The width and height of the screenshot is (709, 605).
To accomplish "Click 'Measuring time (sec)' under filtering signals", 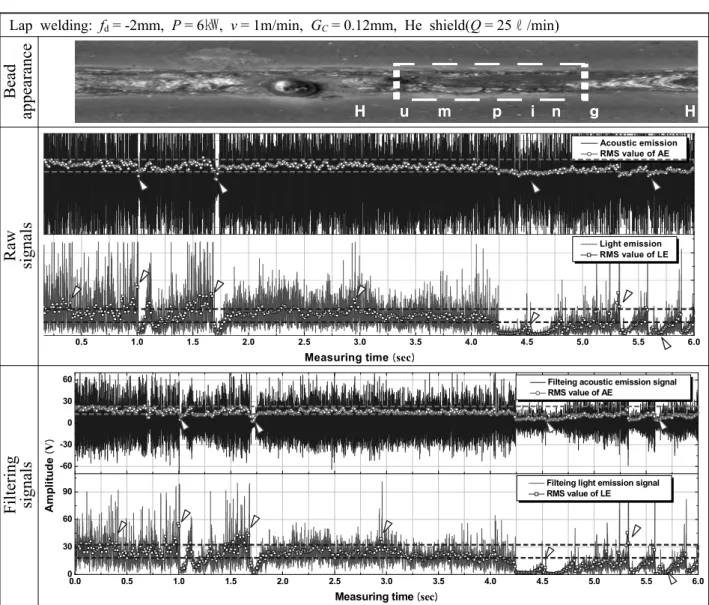I will tap(386, 596).
